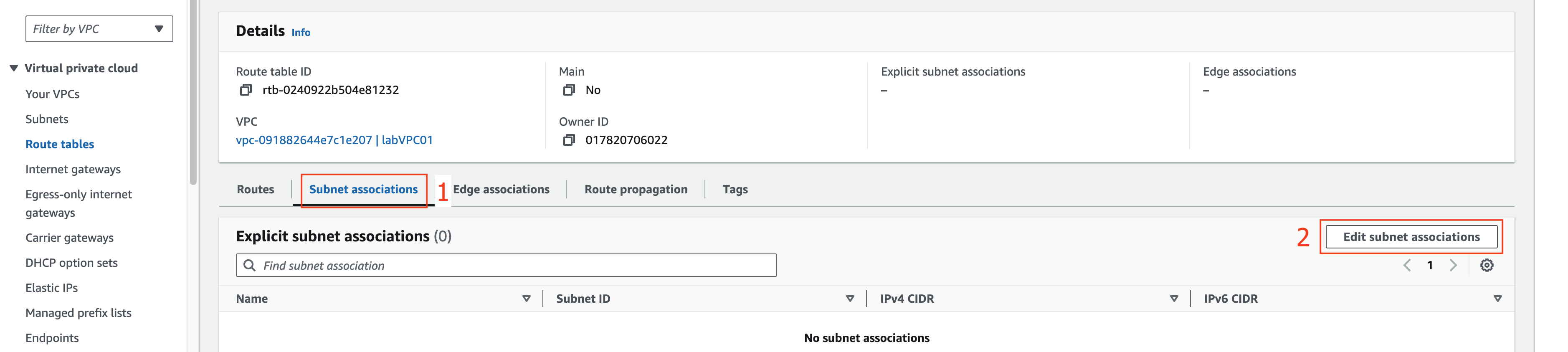This screenshot has width=1568, height=352.
Task: Click Edit subnet associations button
Action: pos(1411,237)
